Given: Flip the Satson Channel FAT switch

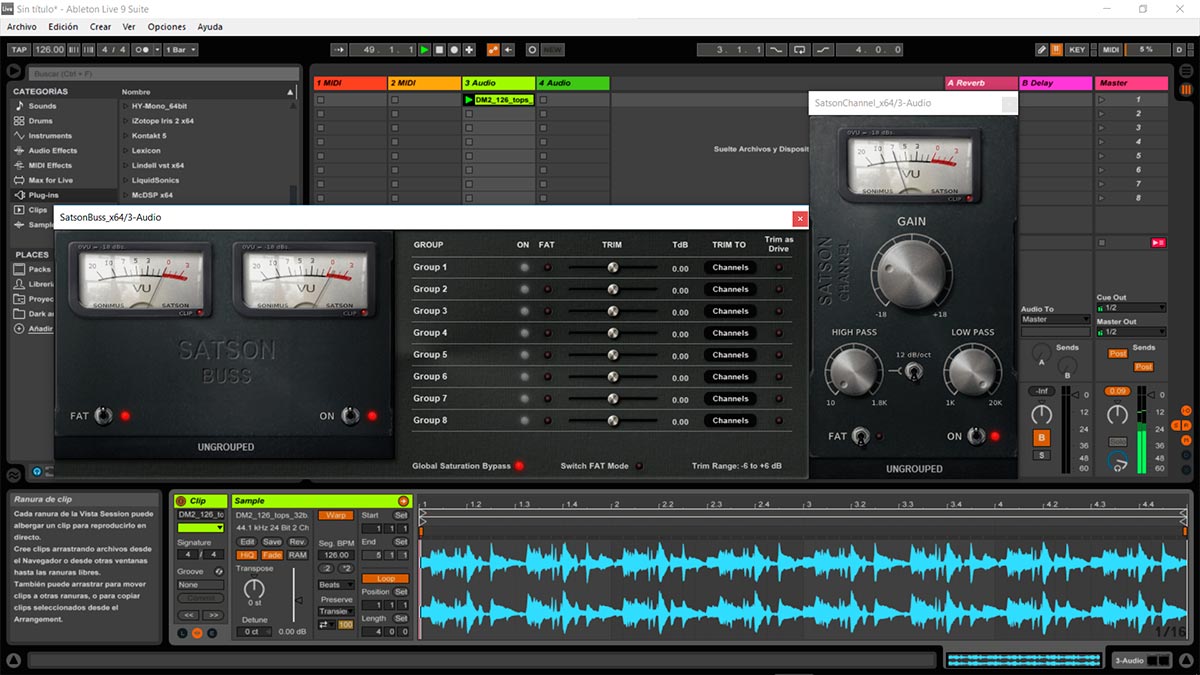Looking at the screenshot, I should pyautogui.click(x=861, y=436).
